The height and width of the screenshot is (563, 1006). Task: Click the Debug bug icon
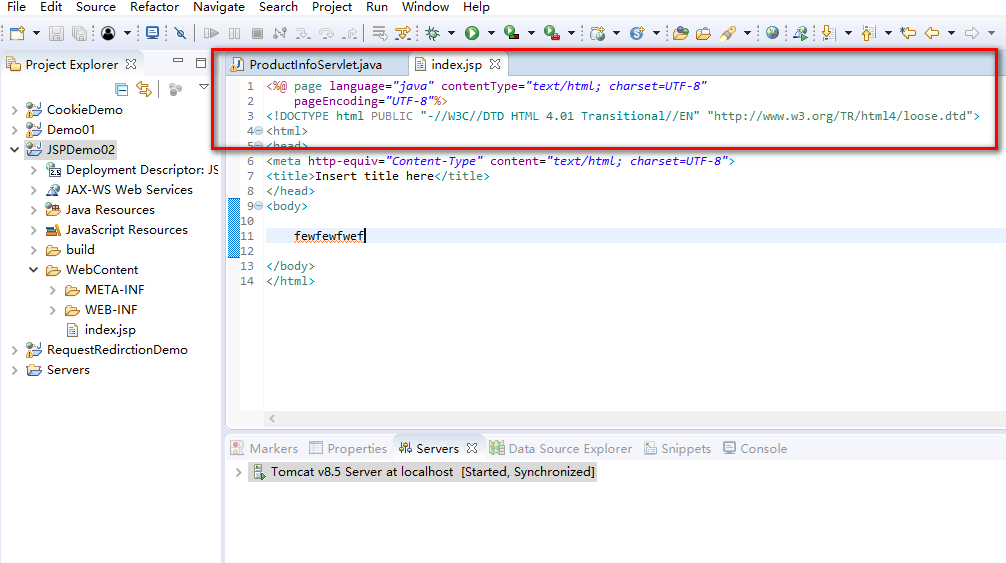[x=433, y=33]
